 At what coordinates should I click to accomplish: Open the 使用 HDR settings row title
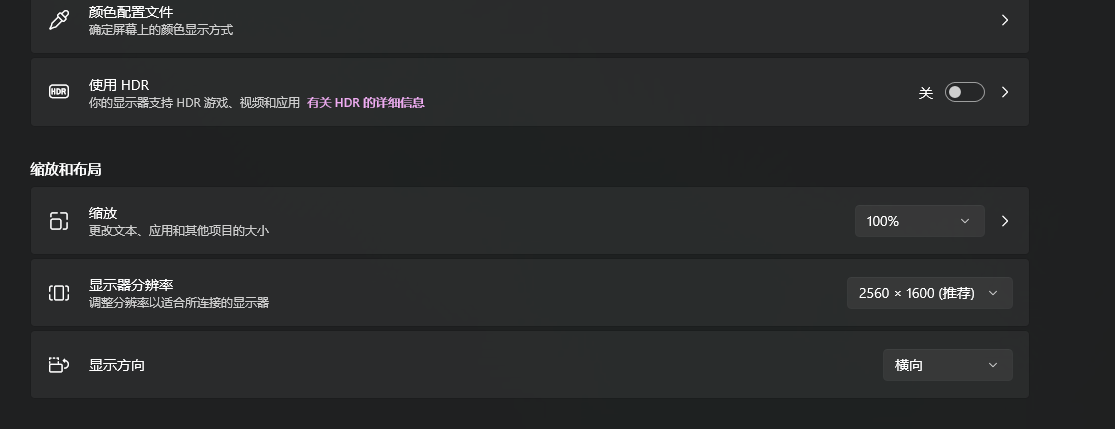coord(119,85)
